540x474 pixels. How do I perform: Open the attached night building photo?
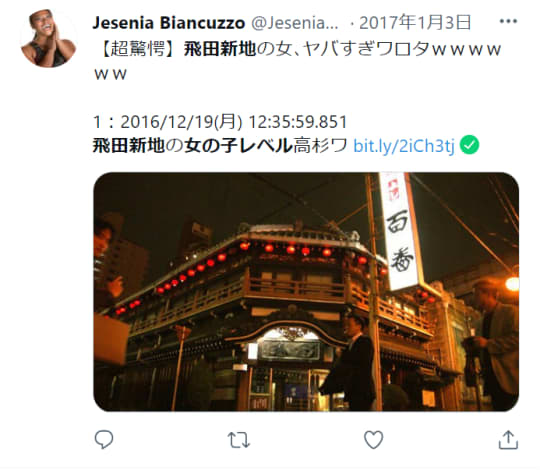306,291
